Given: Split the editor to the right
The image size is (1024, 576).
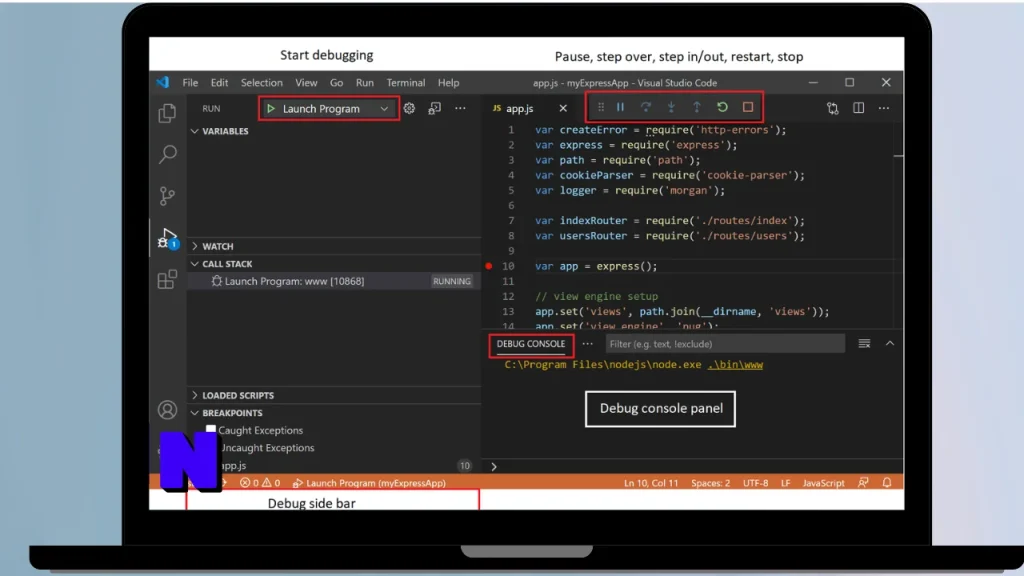Looking at the screenshot, I should (858, 108).
